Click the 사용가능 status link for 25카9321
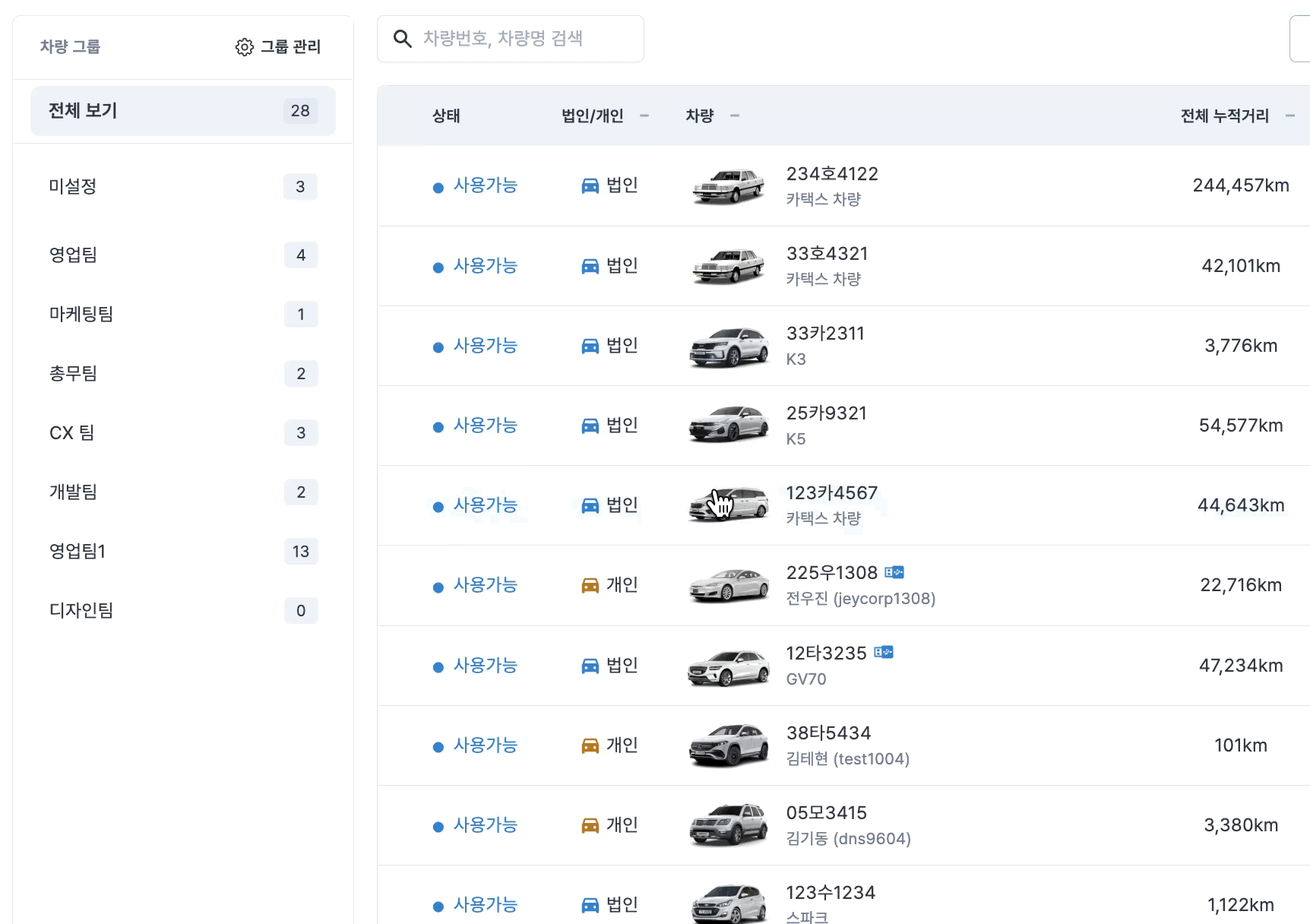 click(485, 426)
